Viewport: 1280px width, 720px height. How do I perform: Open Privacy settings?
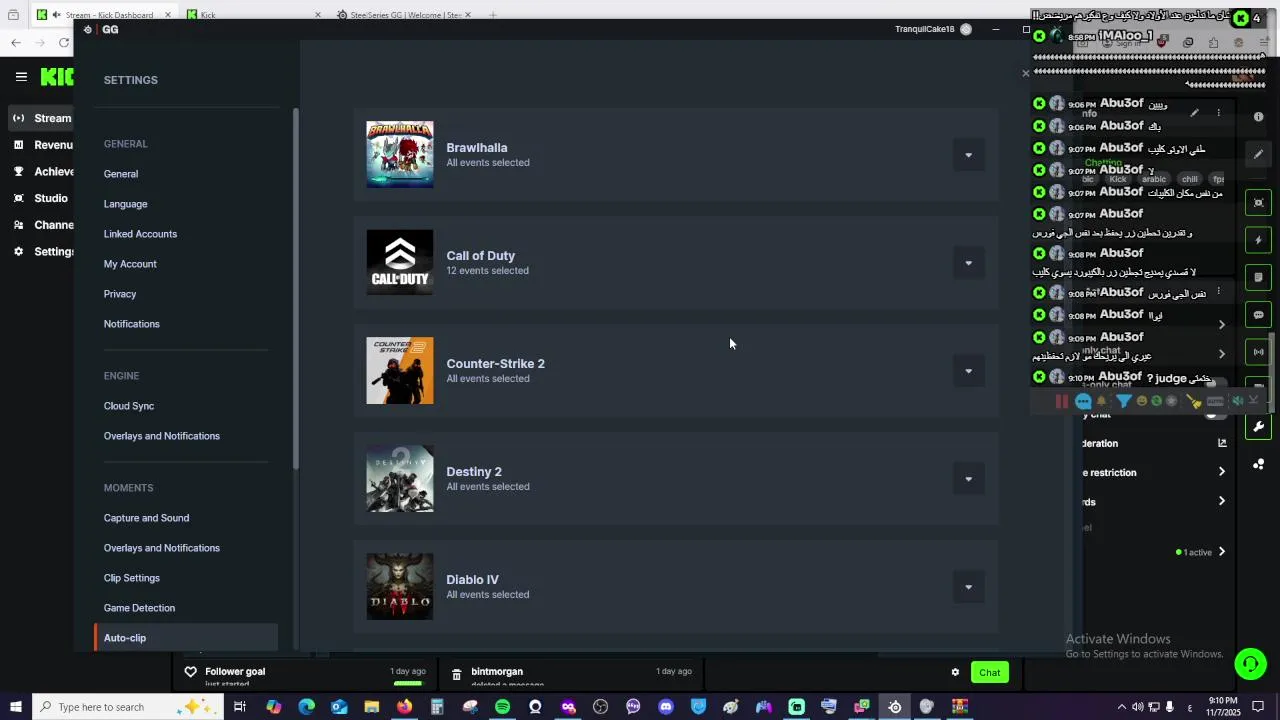click(x=120, y=294)
